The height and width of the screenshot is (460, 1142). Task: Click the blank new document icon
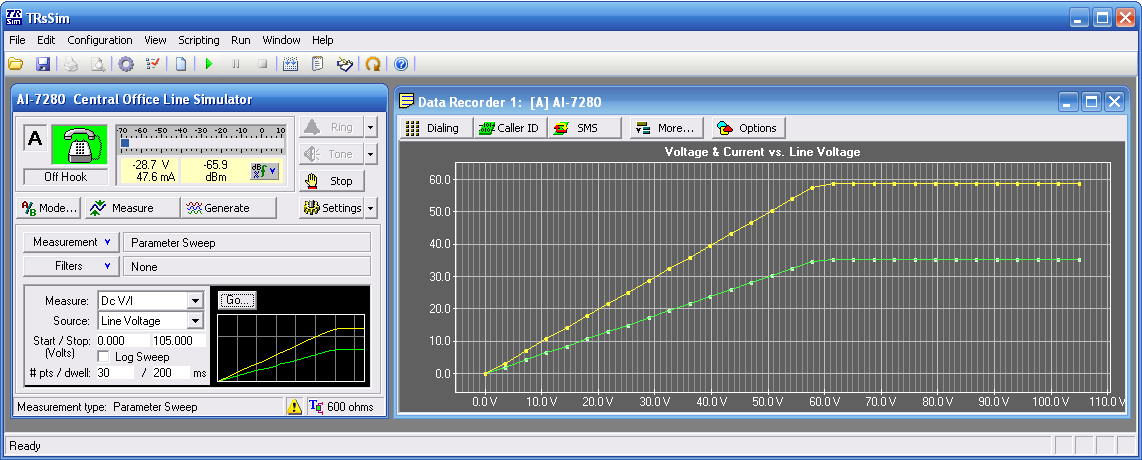click(x=181, y=64)
